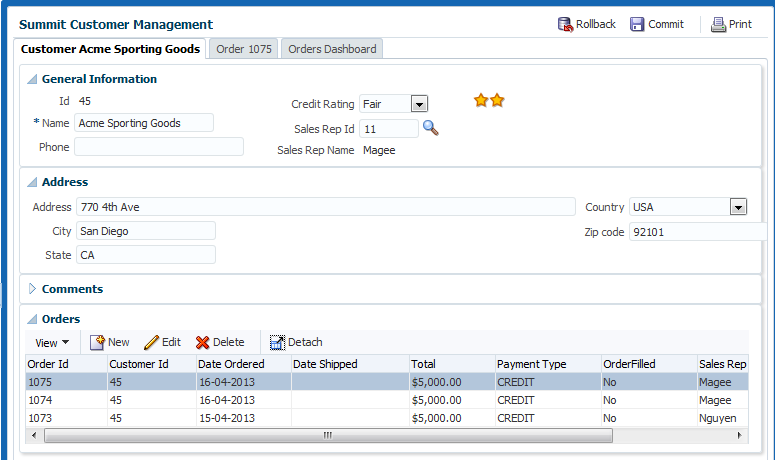Viewport: 775px width, 460px height.
Task: Click the scrollbar left arrow
Action: 34,435
